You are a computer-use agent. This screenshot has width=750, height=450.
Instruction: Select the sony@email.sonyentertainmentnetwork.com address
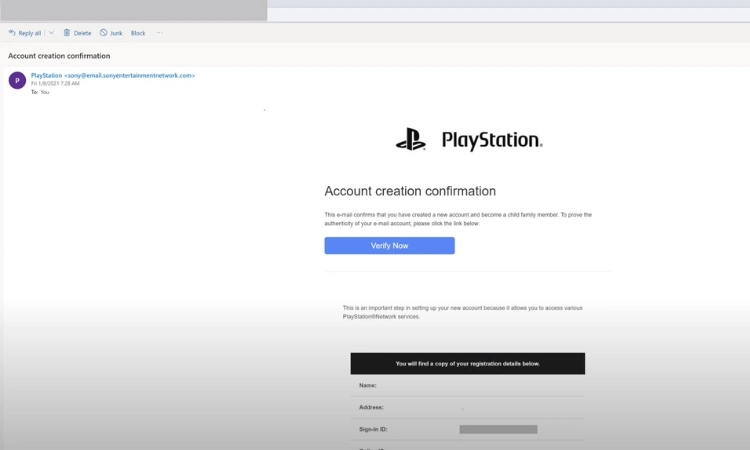tap(129, 75)
